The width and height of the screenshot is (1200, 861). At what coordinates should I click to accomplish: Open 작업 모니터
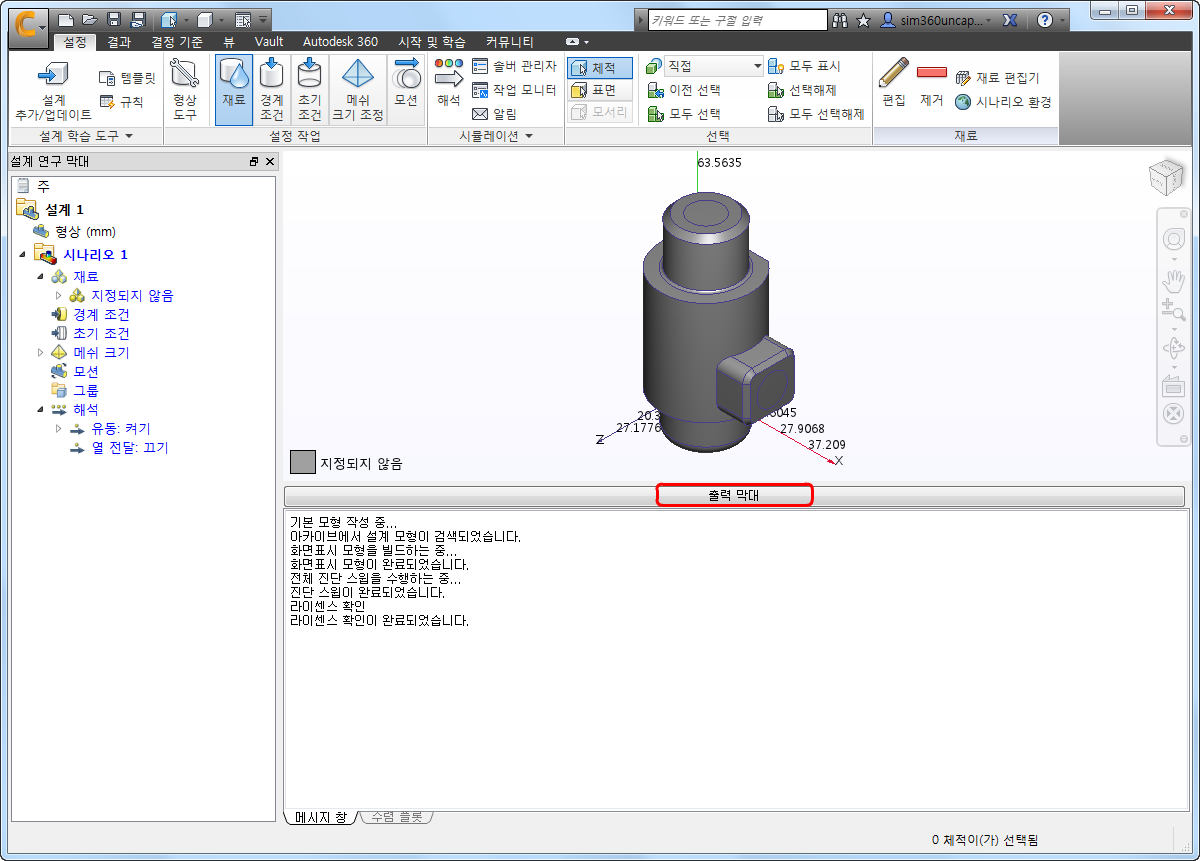(514, 89)
